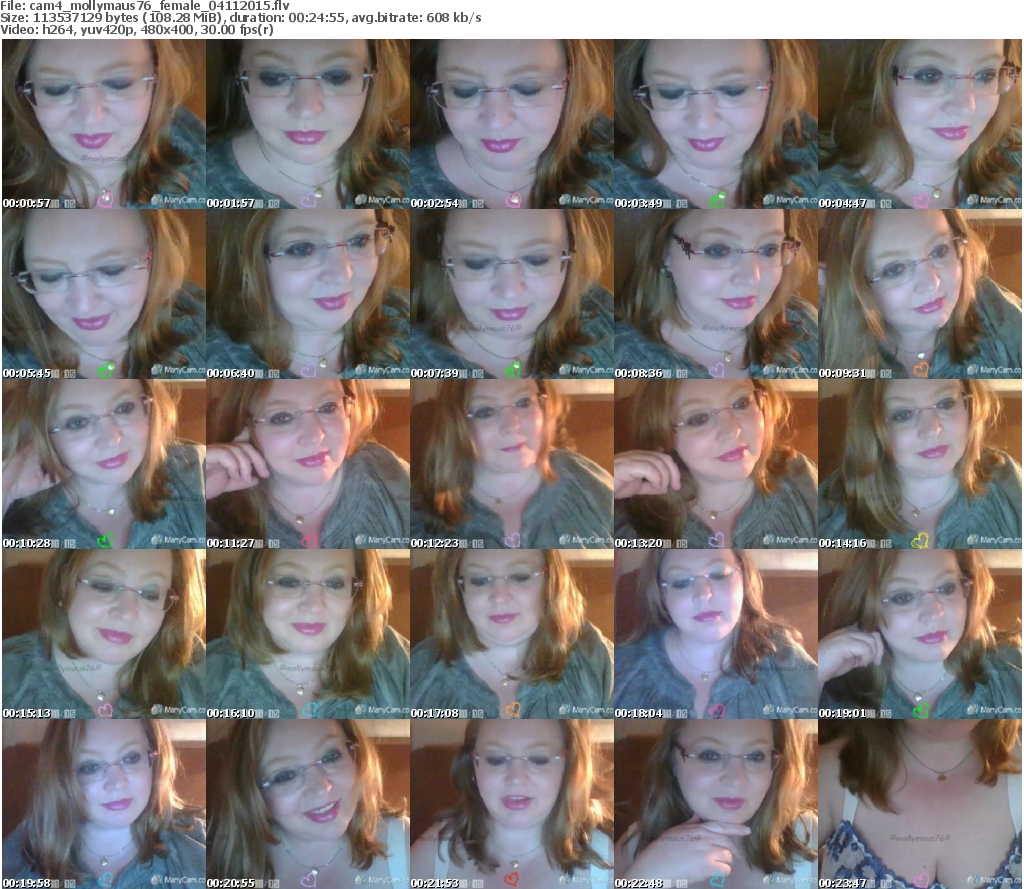Open the thumbnail stamped 00:03:49
Image resolution: width=1024 pixels, height=889 pixels.
pyautogui.click(x=716, y=124)
